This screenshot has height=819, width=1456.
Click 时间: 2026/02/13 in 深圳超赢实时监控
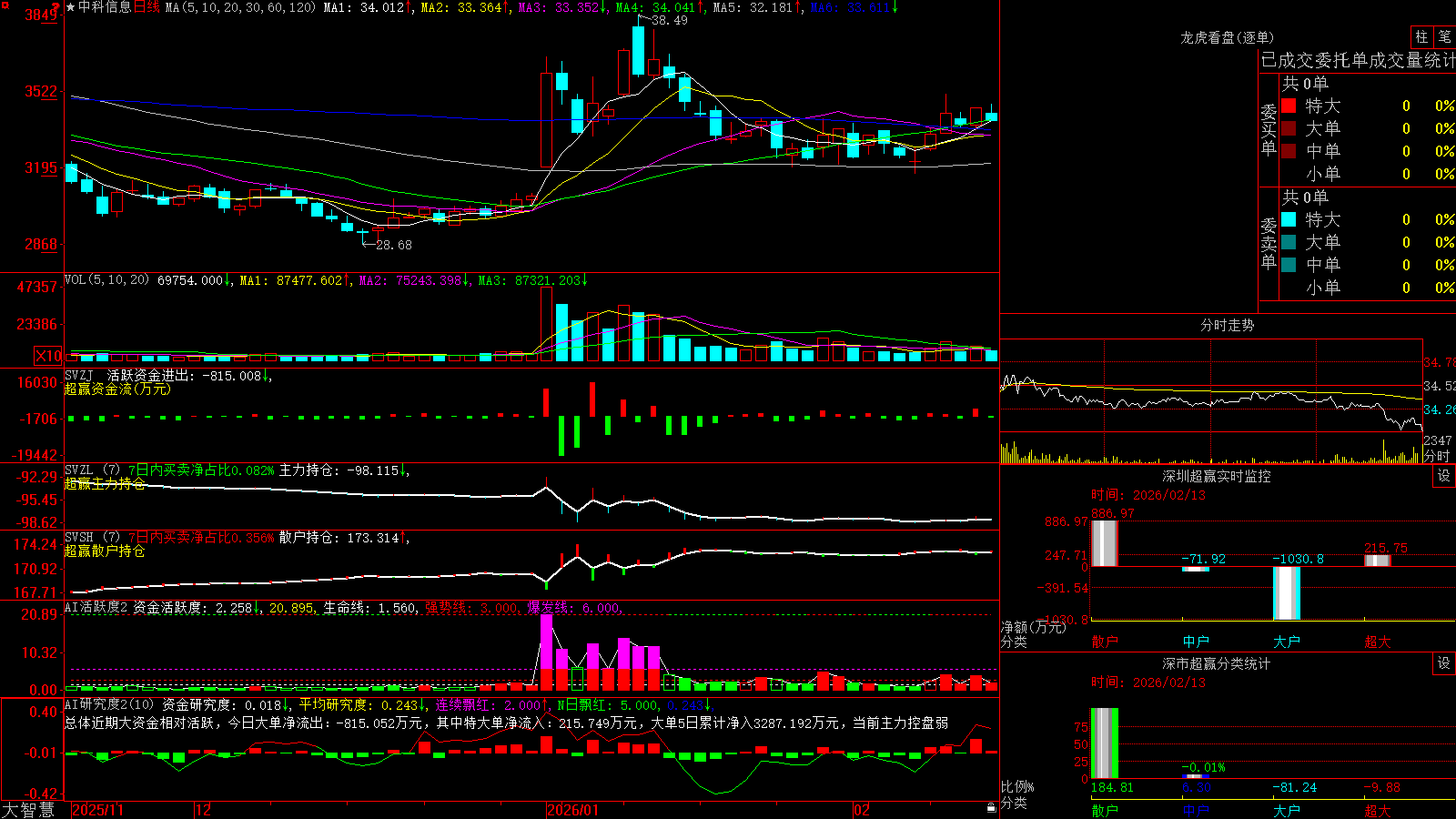coord(1148,495)
